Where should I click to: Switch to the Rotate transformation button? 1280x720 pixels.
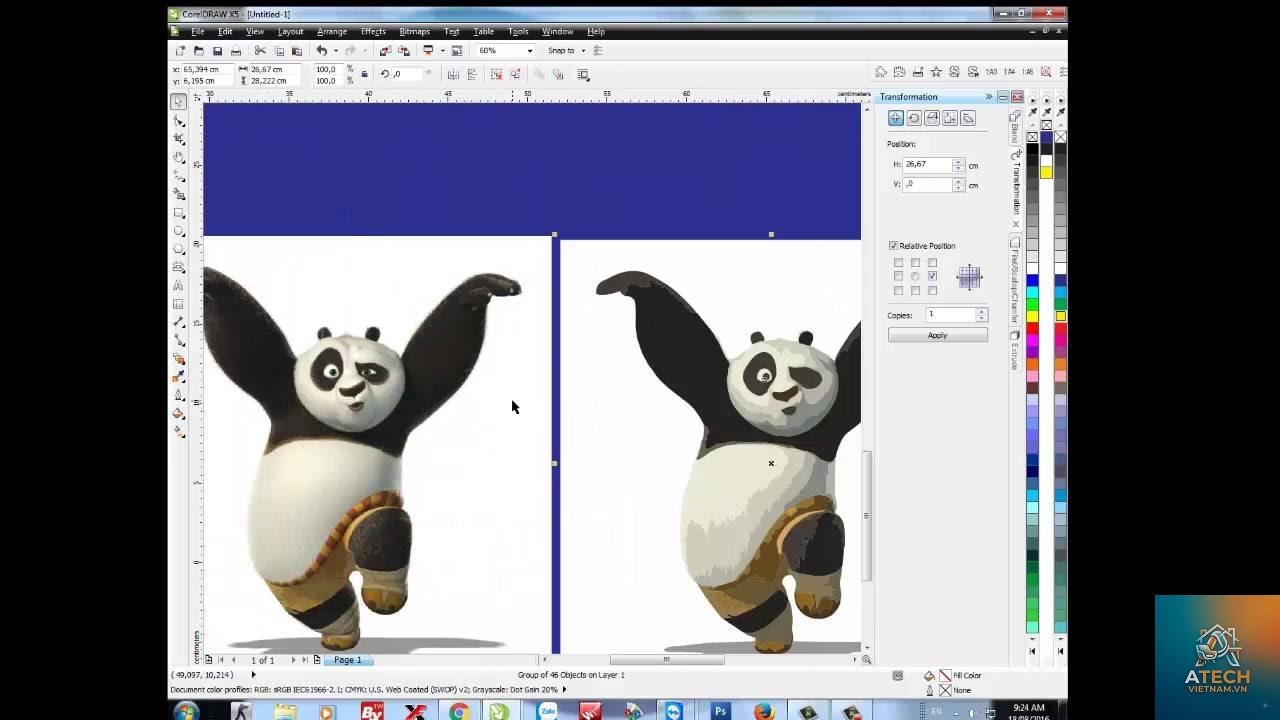coord(914,118)
